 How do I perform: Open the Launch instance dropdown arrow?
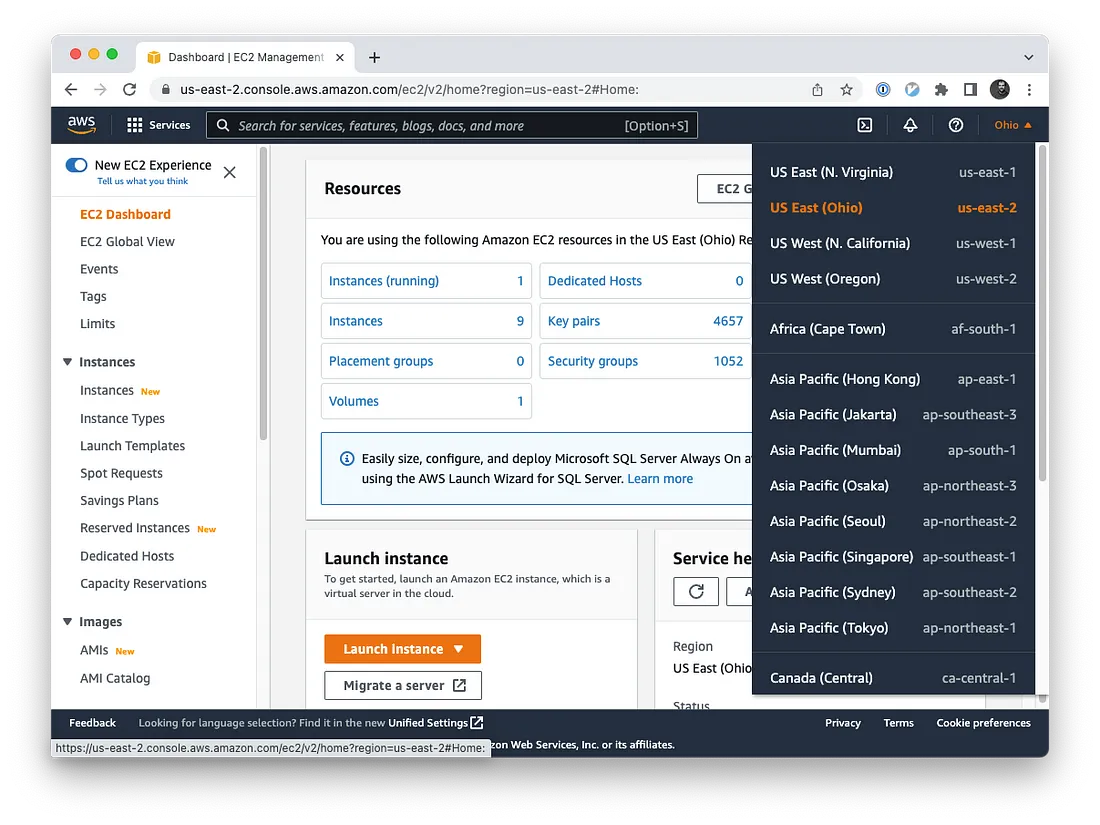pyautogui.click(x=458, y=649)
